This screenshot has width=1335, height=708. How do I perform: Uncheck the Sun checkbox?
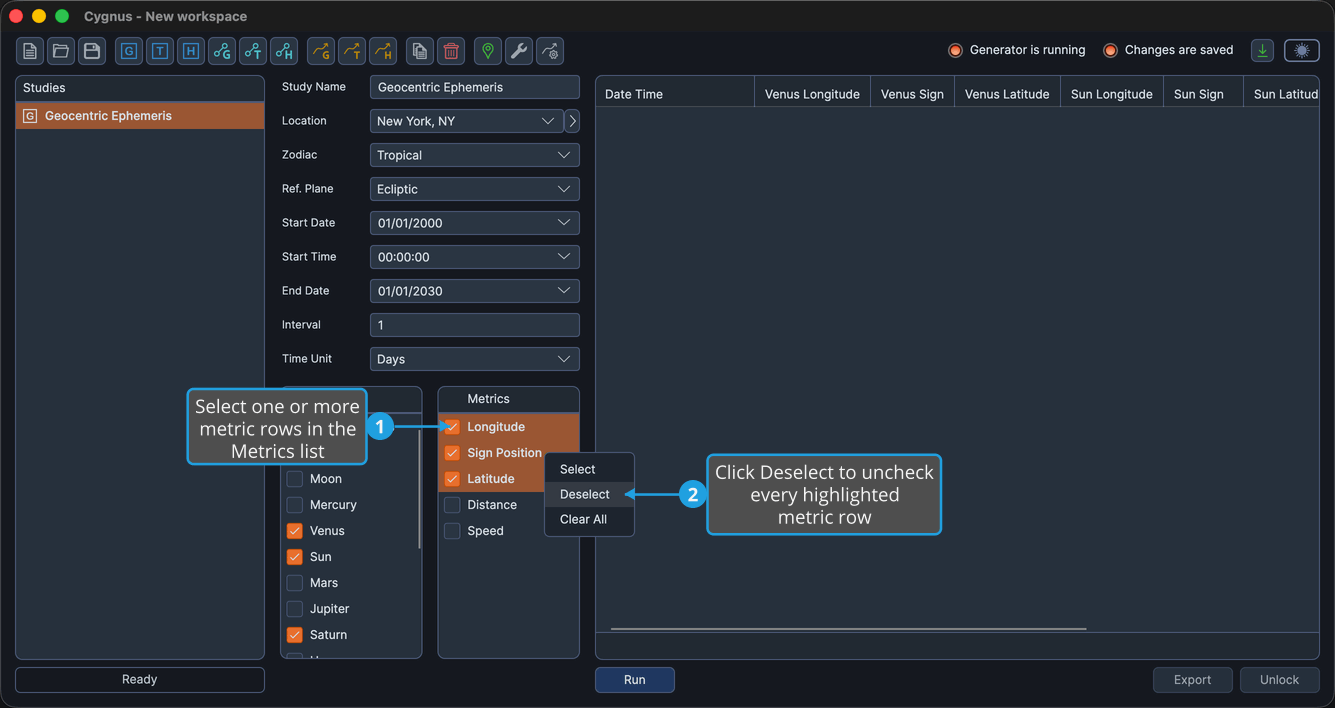coord(295,557)
